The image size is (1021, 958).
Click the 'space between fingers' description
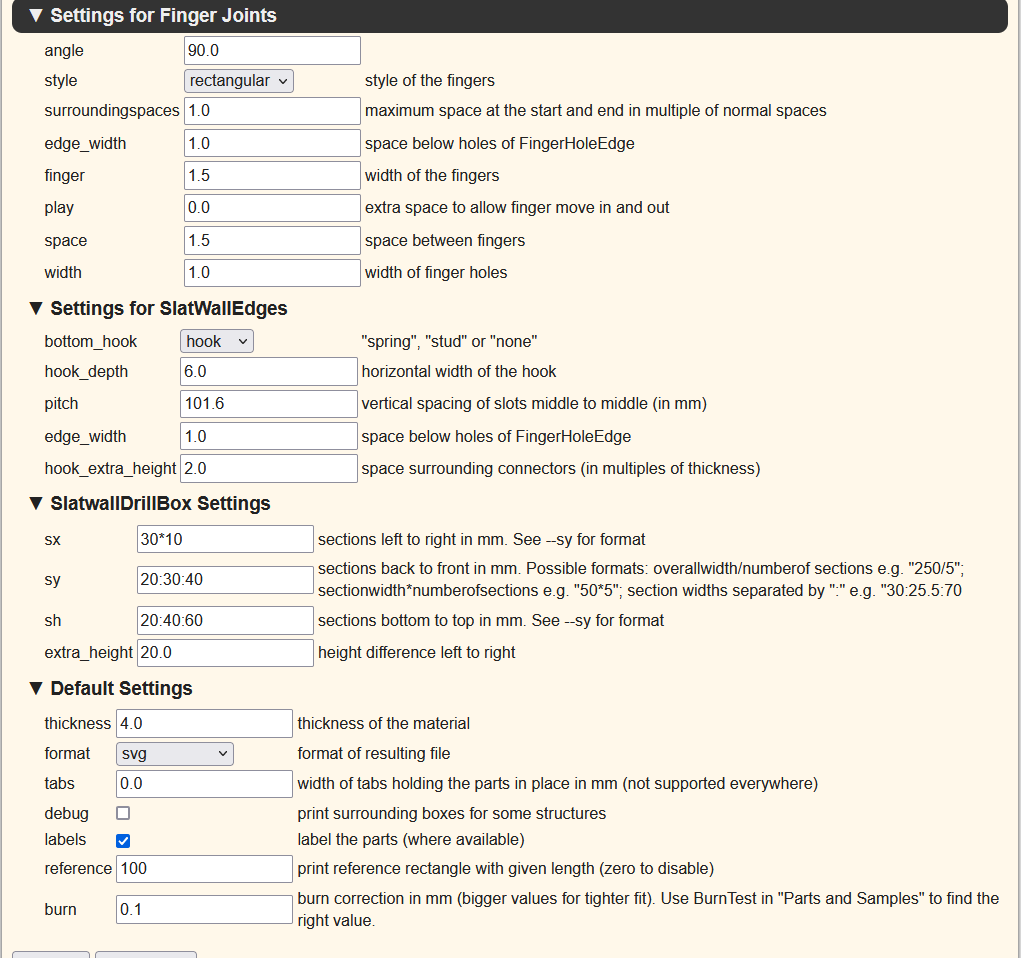click(445, 240)
